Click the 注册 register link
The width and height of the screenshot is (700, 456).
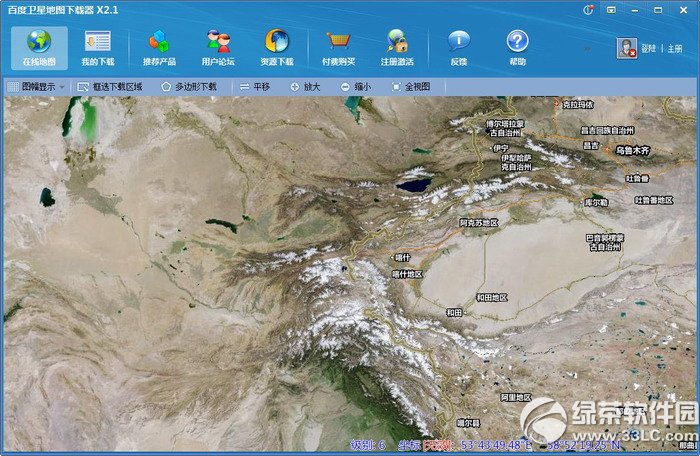pyautogui.click(x=675, y=48)
